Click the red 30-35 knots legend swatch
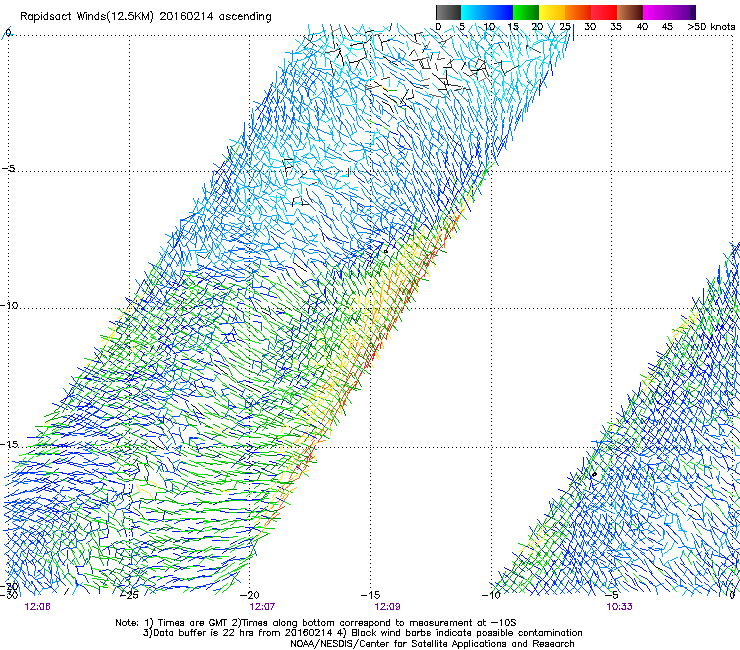This screenshot has width=740, height=650. (x=604, y=12)
